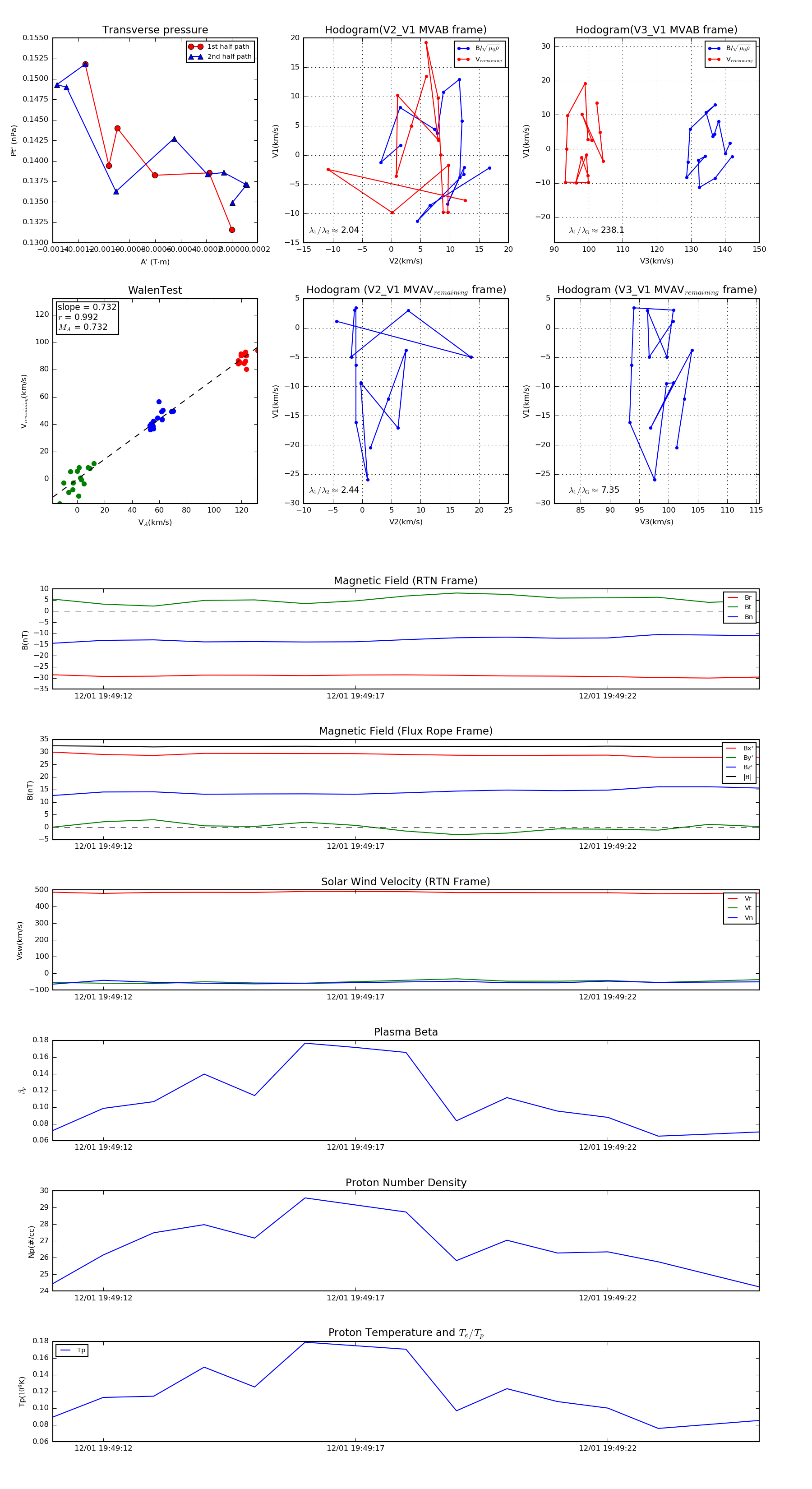Click the 'Magnetic Field (Flux Rope Frame)' title
This screenshot has width=812, height=1489.
coord(406,731)
